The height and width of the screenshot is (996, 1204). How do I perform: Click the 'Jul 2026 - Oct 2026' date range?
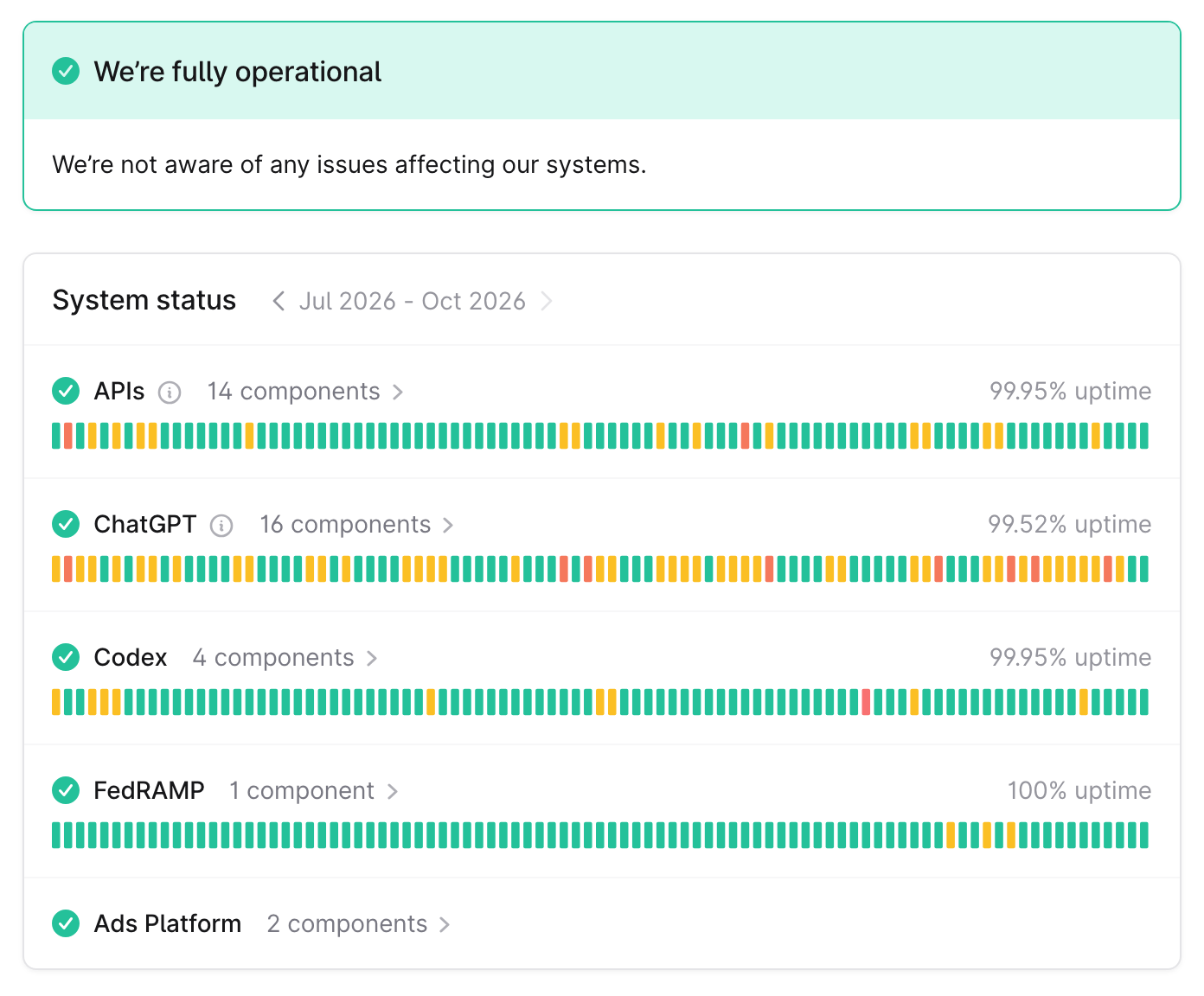(x=413, y=301)
